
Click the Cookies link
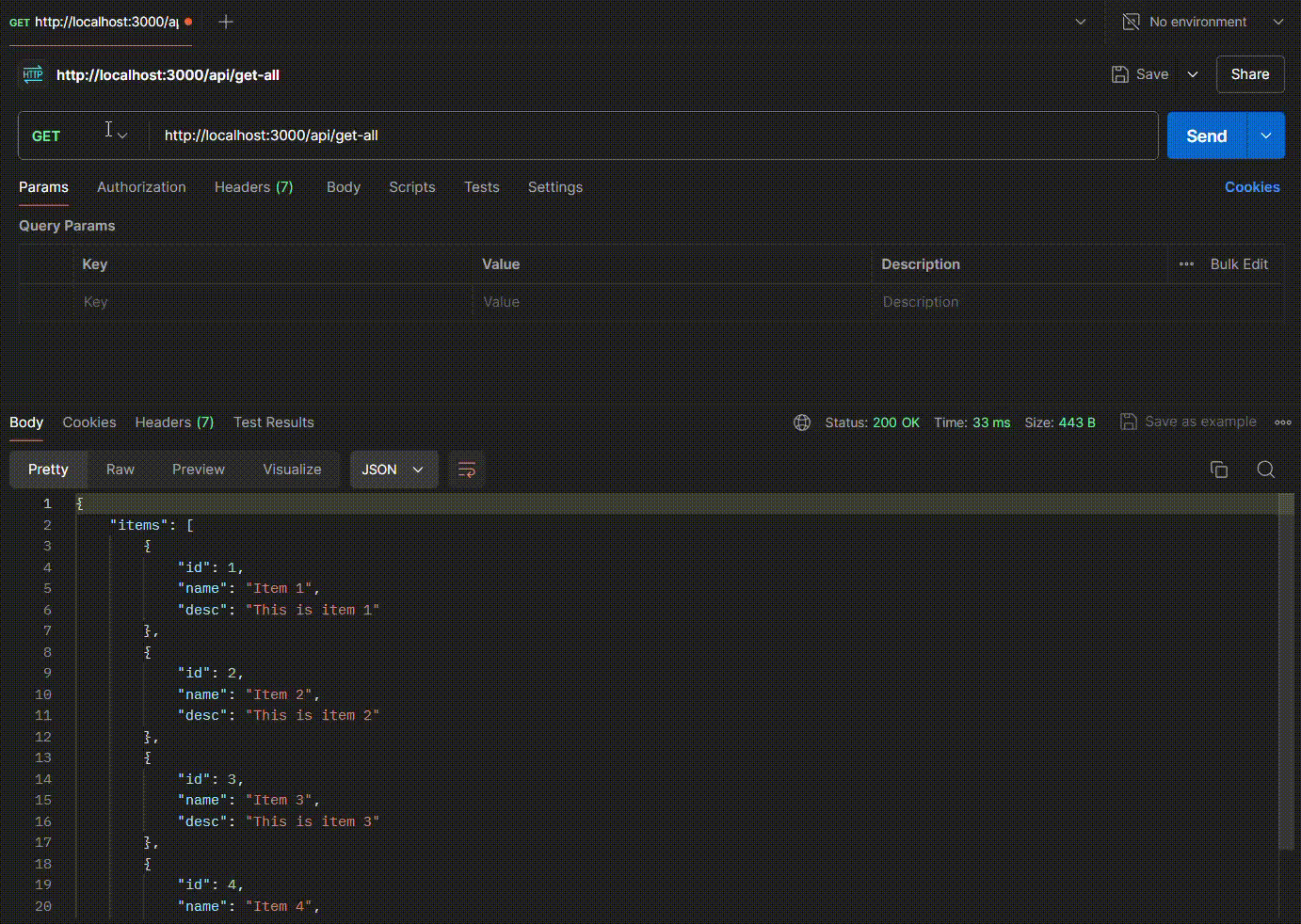pyautogui.click(x=1251, y=187)
